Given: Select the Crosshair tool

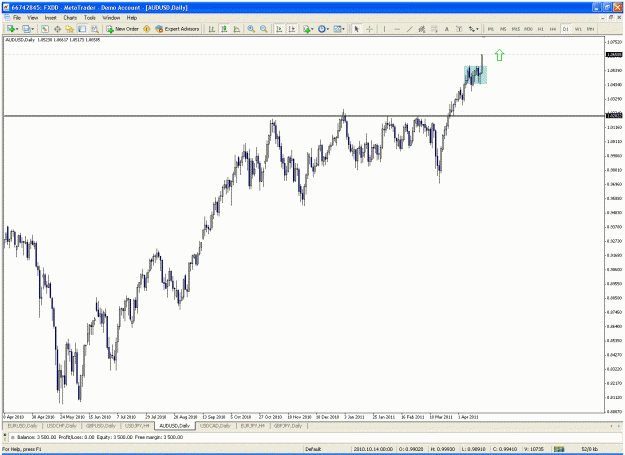Looking at the screenshot, I should 369,29.
